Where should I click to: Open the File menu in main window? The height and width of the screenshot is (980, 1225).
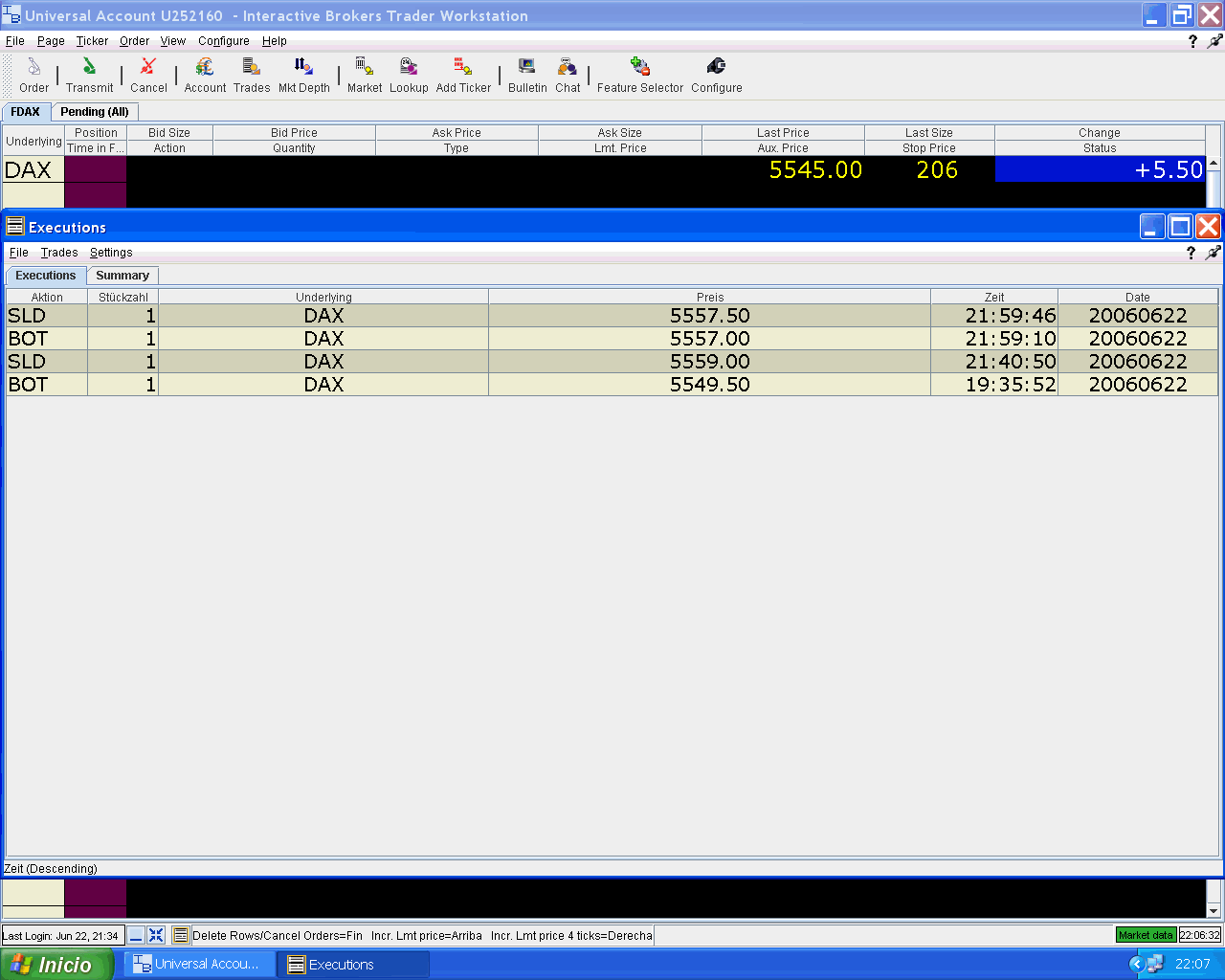15,41
